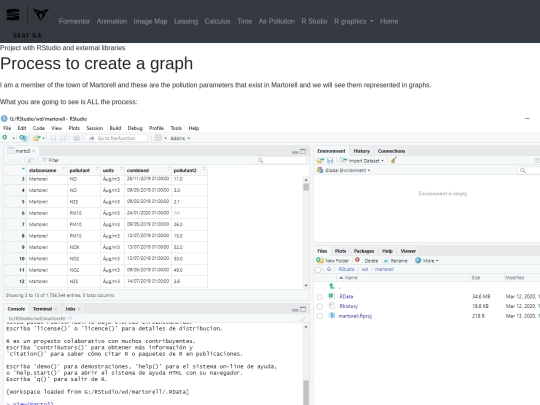Click the Go to file/function field
The width and height of the screenshot is (540, 405).
117,138
